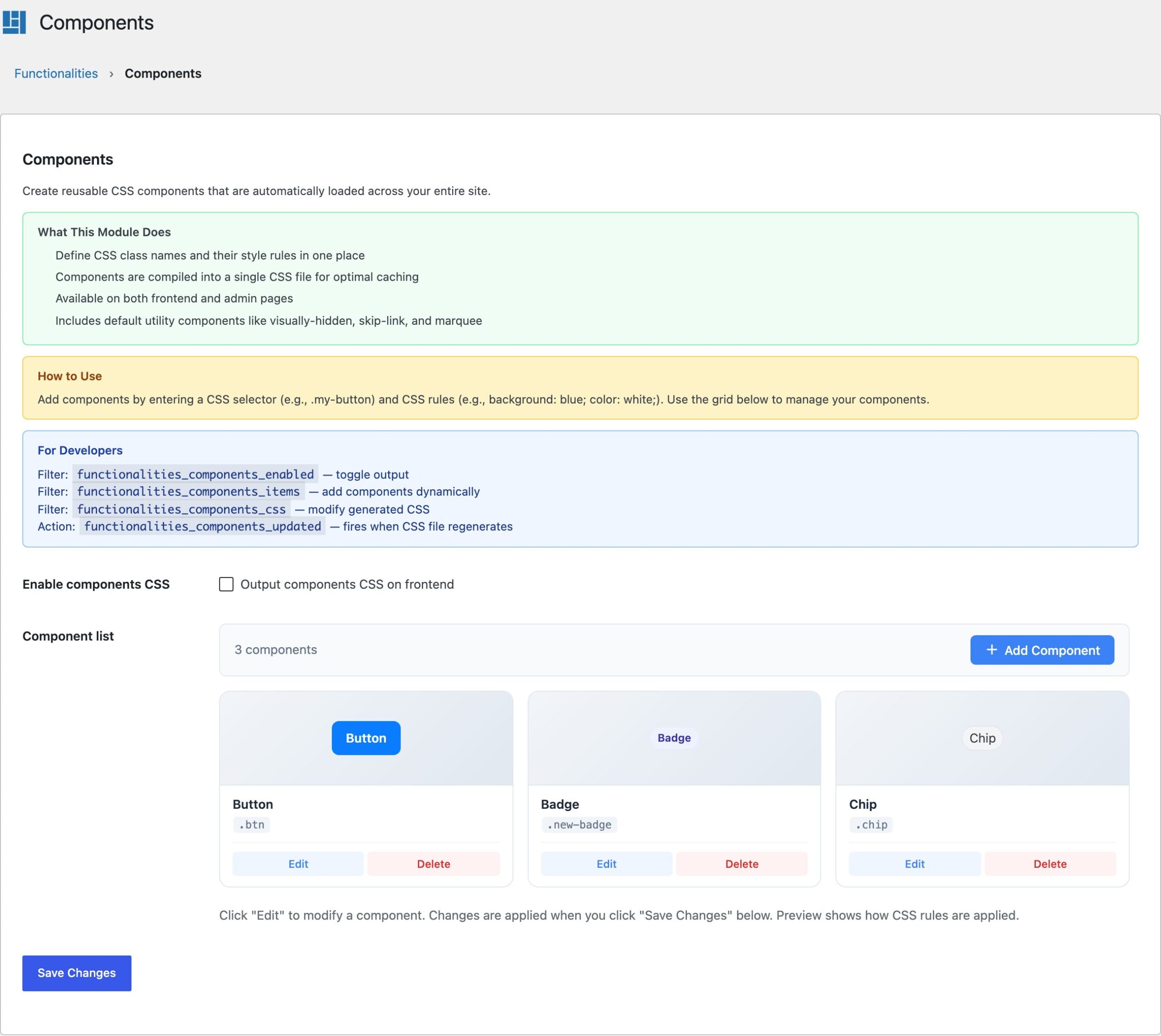This screenshot has height=1036, width=1161.
Task: Click the '3 components' count text
Action: click(x=275, y=650)
